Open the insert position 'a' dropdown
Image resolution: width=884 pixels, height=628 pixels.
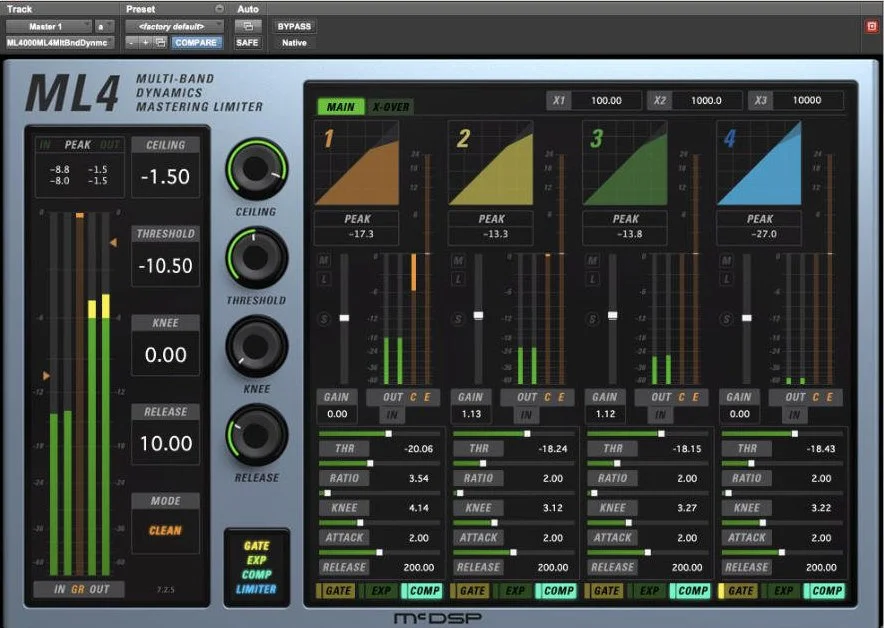point(104,26)
